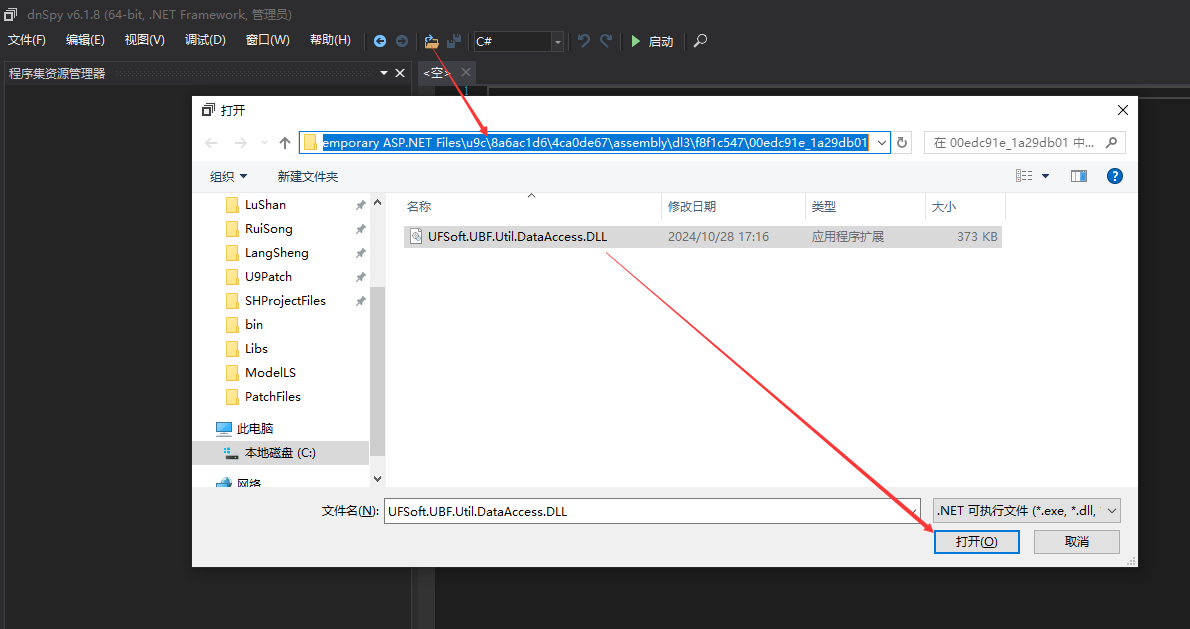
Task: Expand the address bar path history dropdown
Action: point(881,143)
